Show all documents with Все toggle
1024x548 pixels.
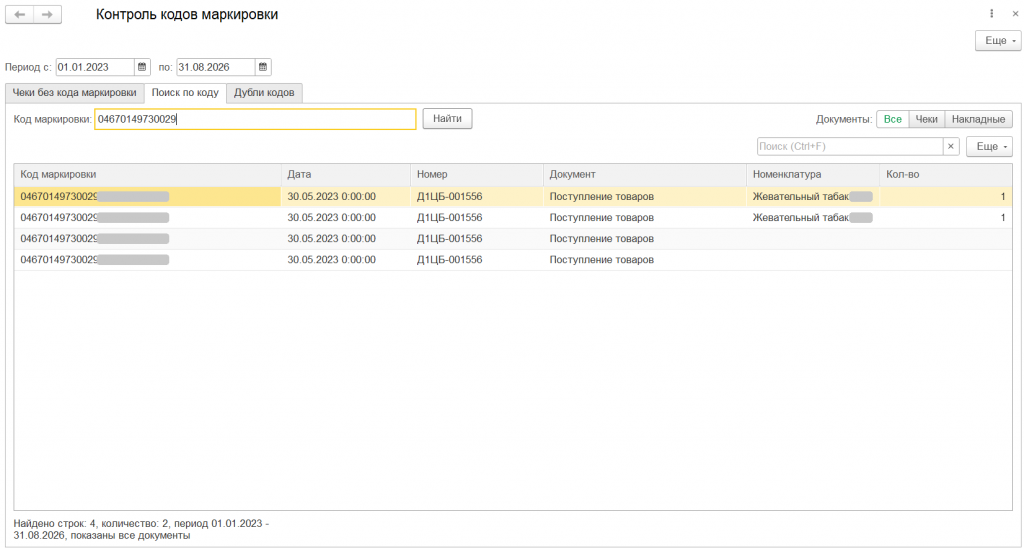pos(892,119)
